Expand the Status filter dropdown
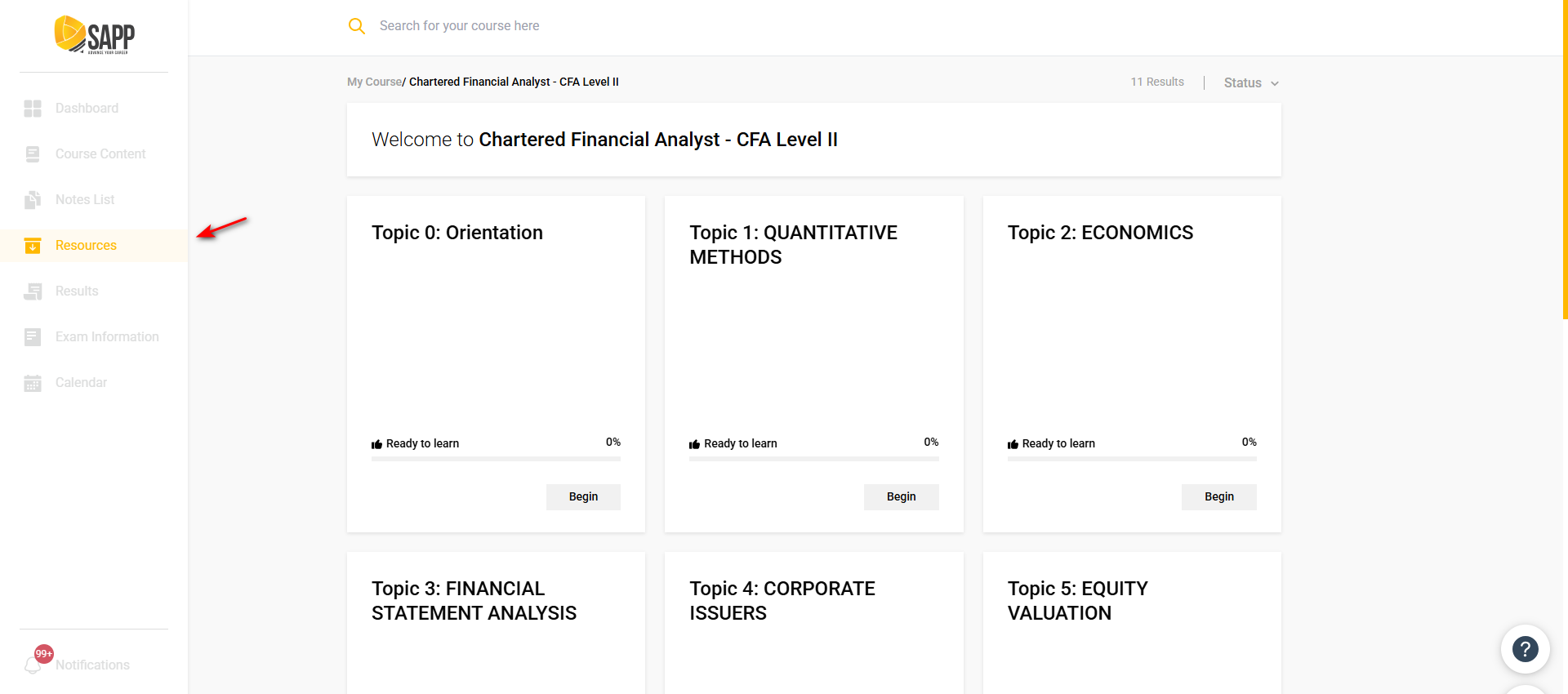This screenshot has width=1568, height=694. [1251, 82]
